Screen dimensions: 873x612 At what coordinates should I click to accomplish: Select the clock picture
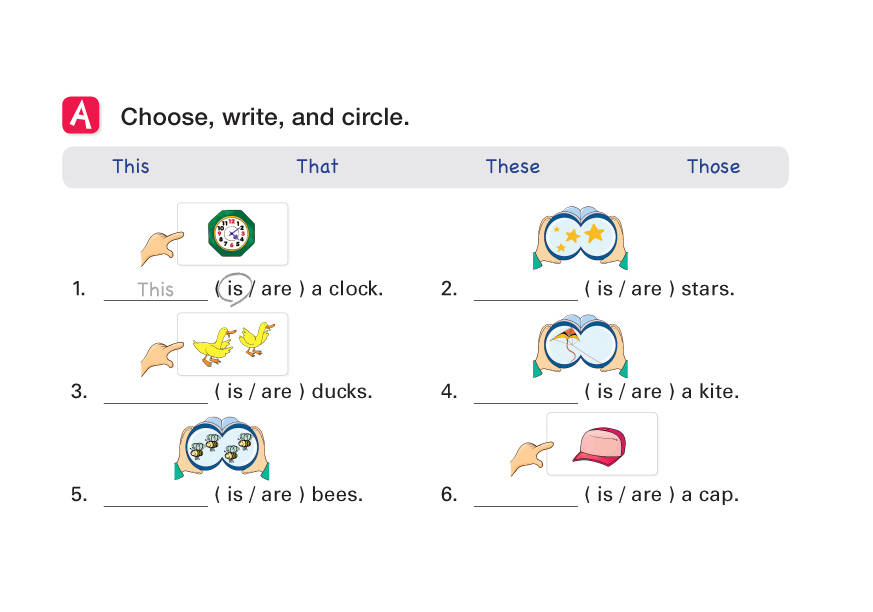pyautogui.click(x=232, y=234)
